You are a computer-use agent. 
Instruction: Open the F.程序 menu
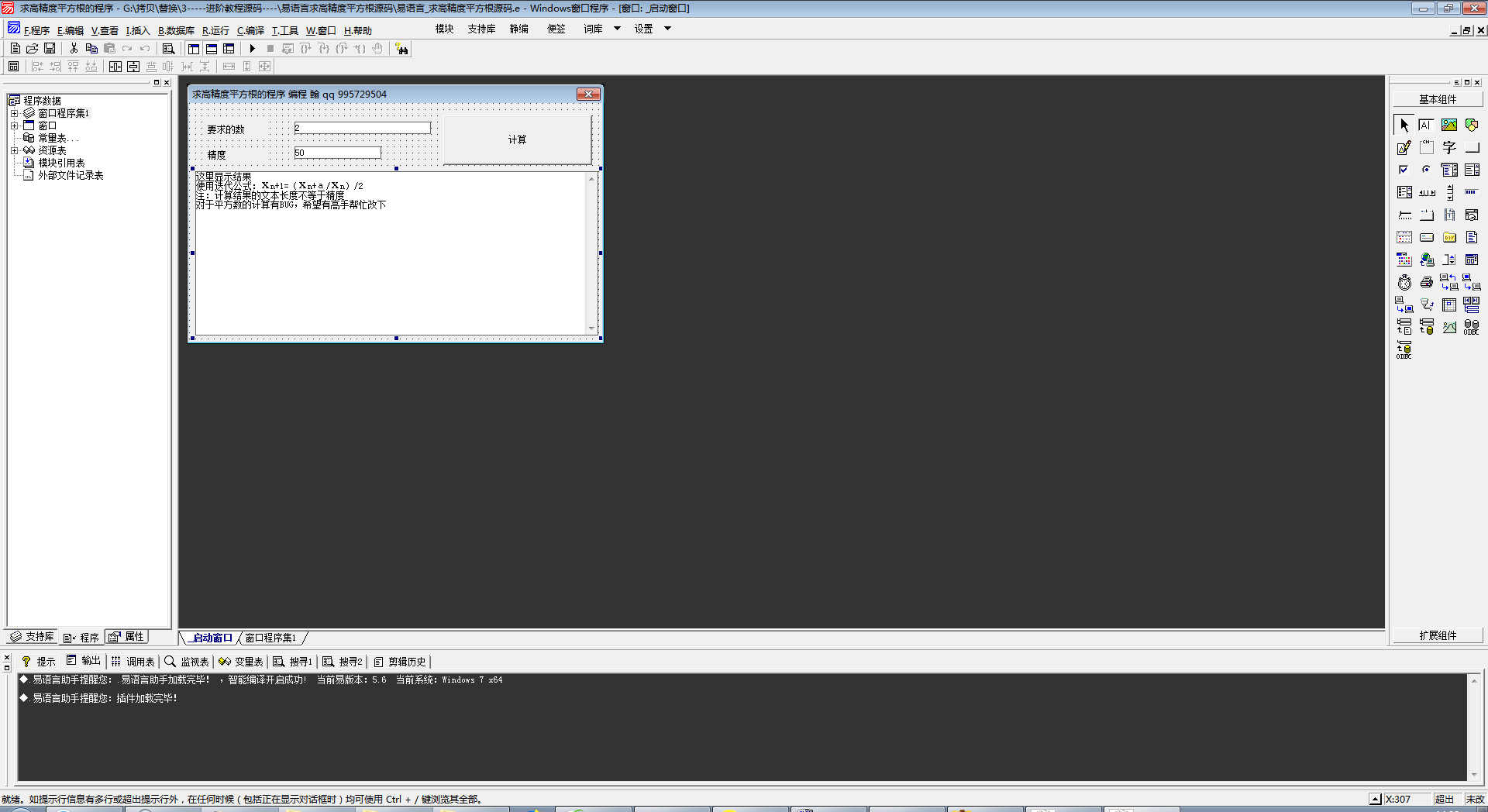(36, 30)
